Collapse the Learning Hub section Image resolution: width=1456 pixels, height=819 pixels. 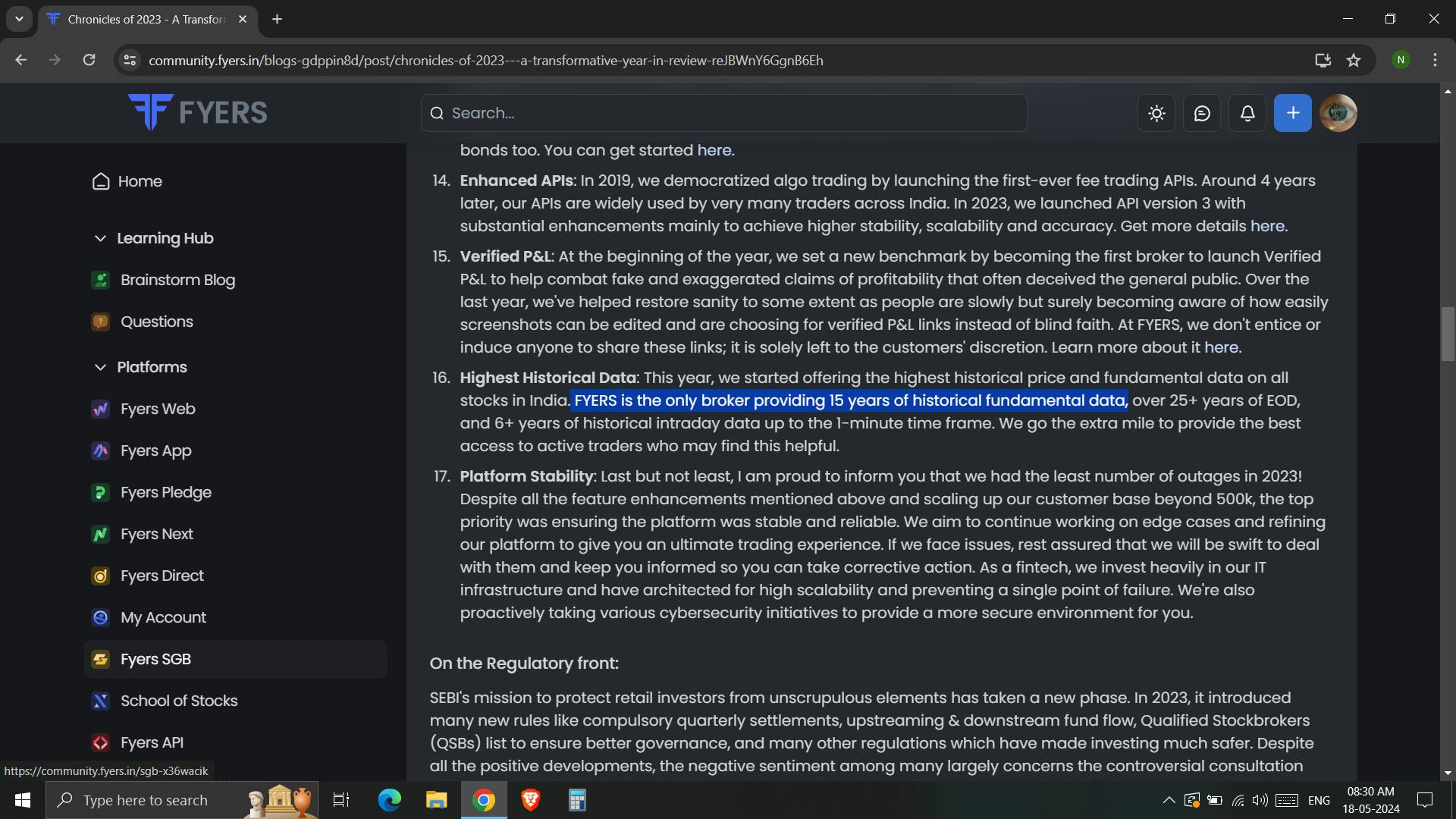[100, 238]
